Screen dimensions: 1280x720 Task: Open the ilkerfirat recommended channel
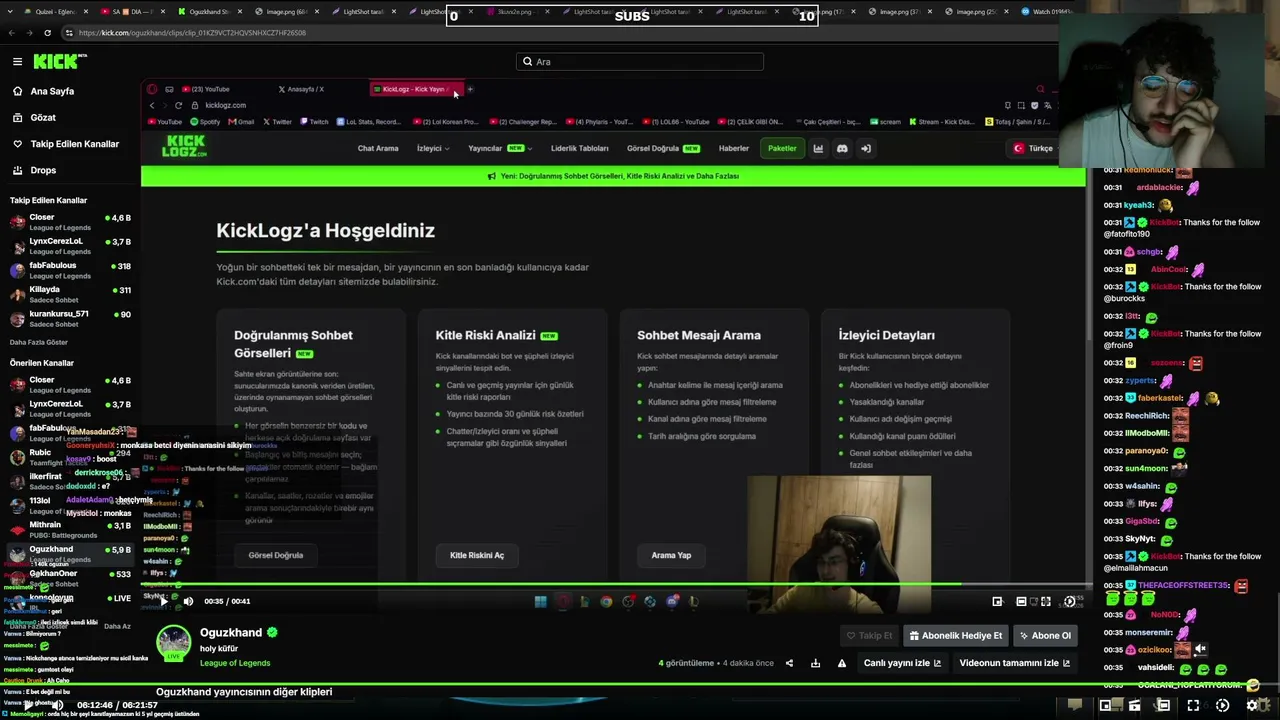click(x=70, y=481)
